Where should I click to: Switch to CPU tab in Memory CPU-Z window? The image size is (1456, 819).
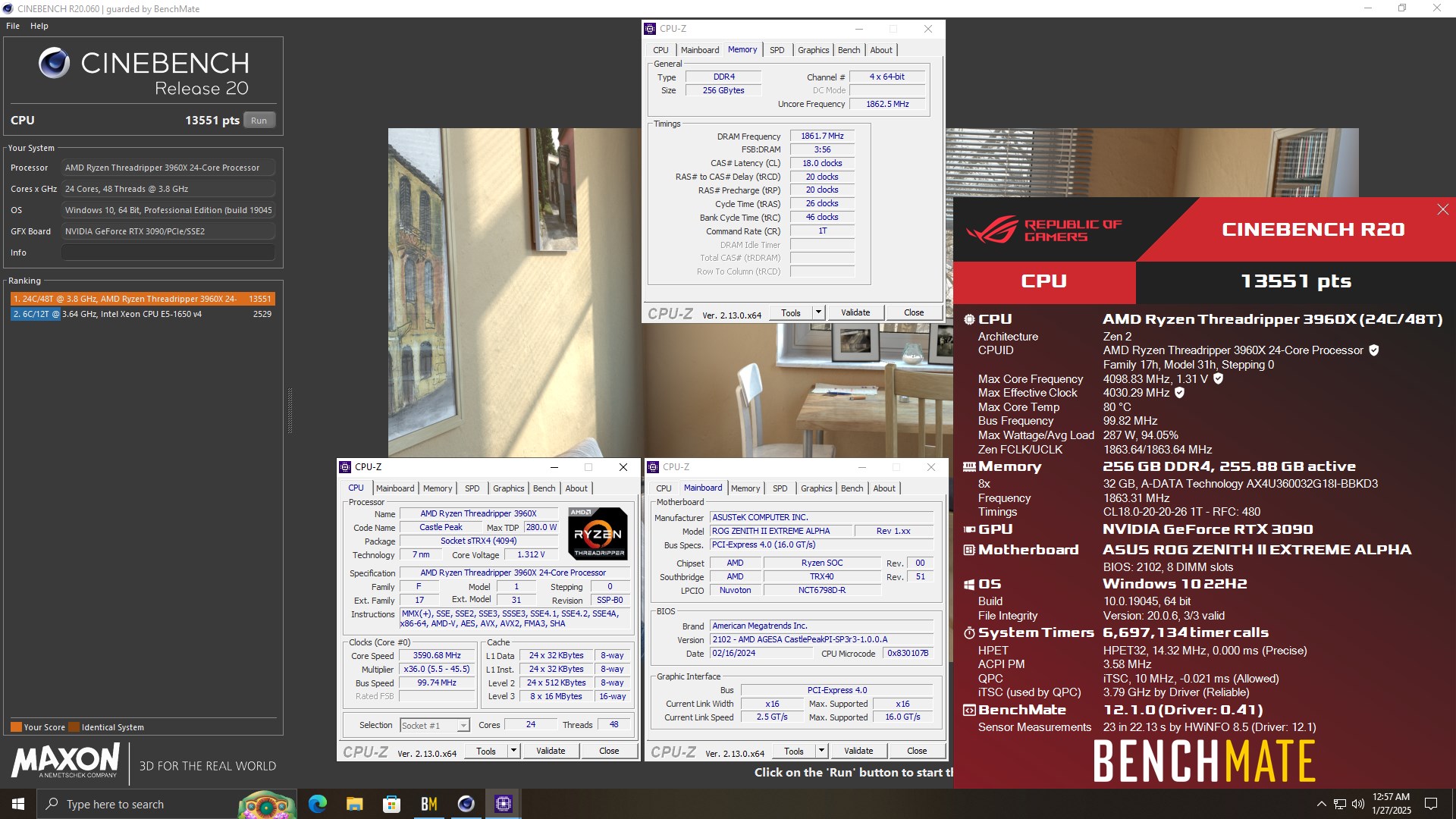(661, 50)
